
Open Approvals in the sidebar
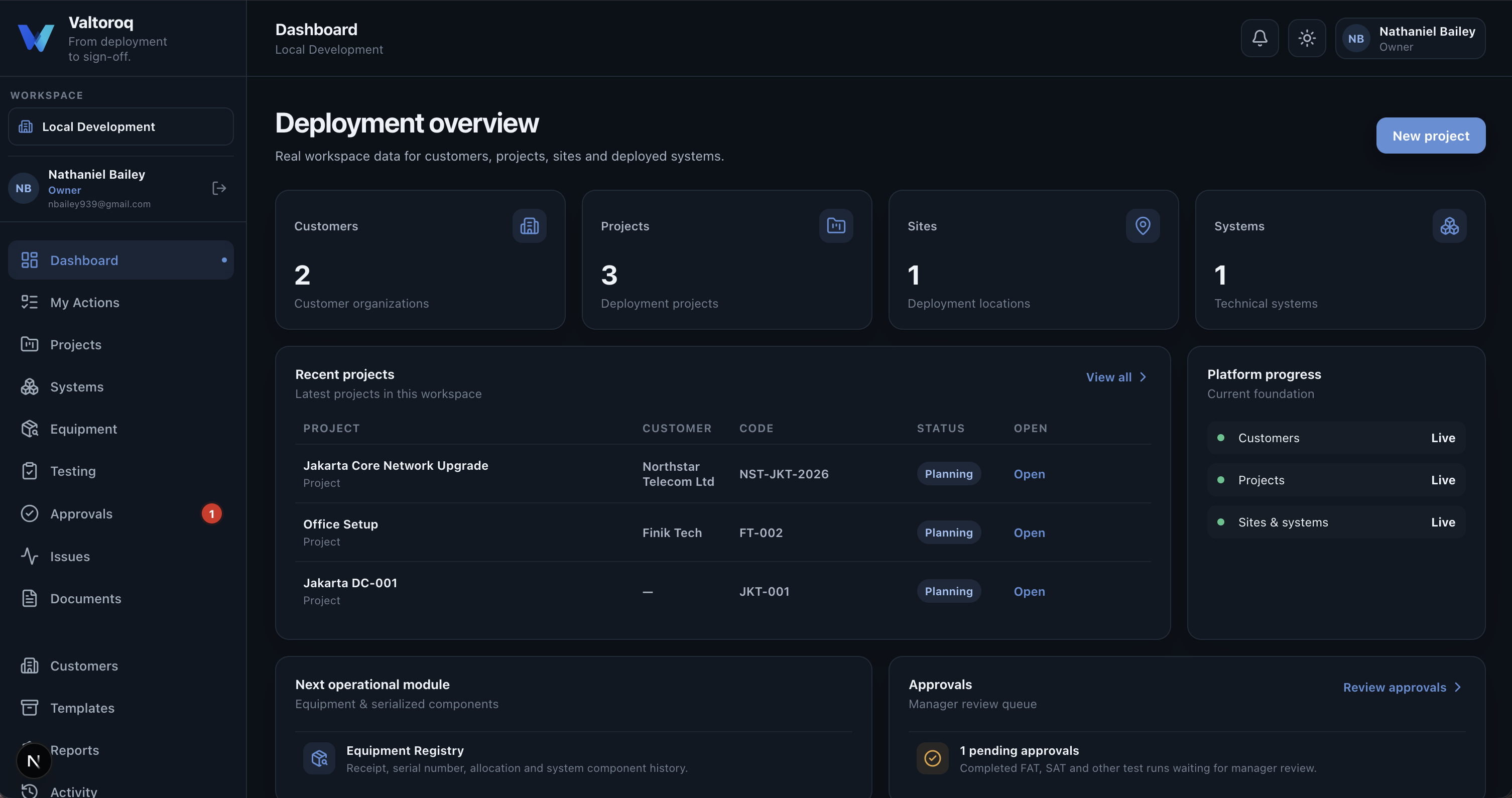tap(121, 513)
